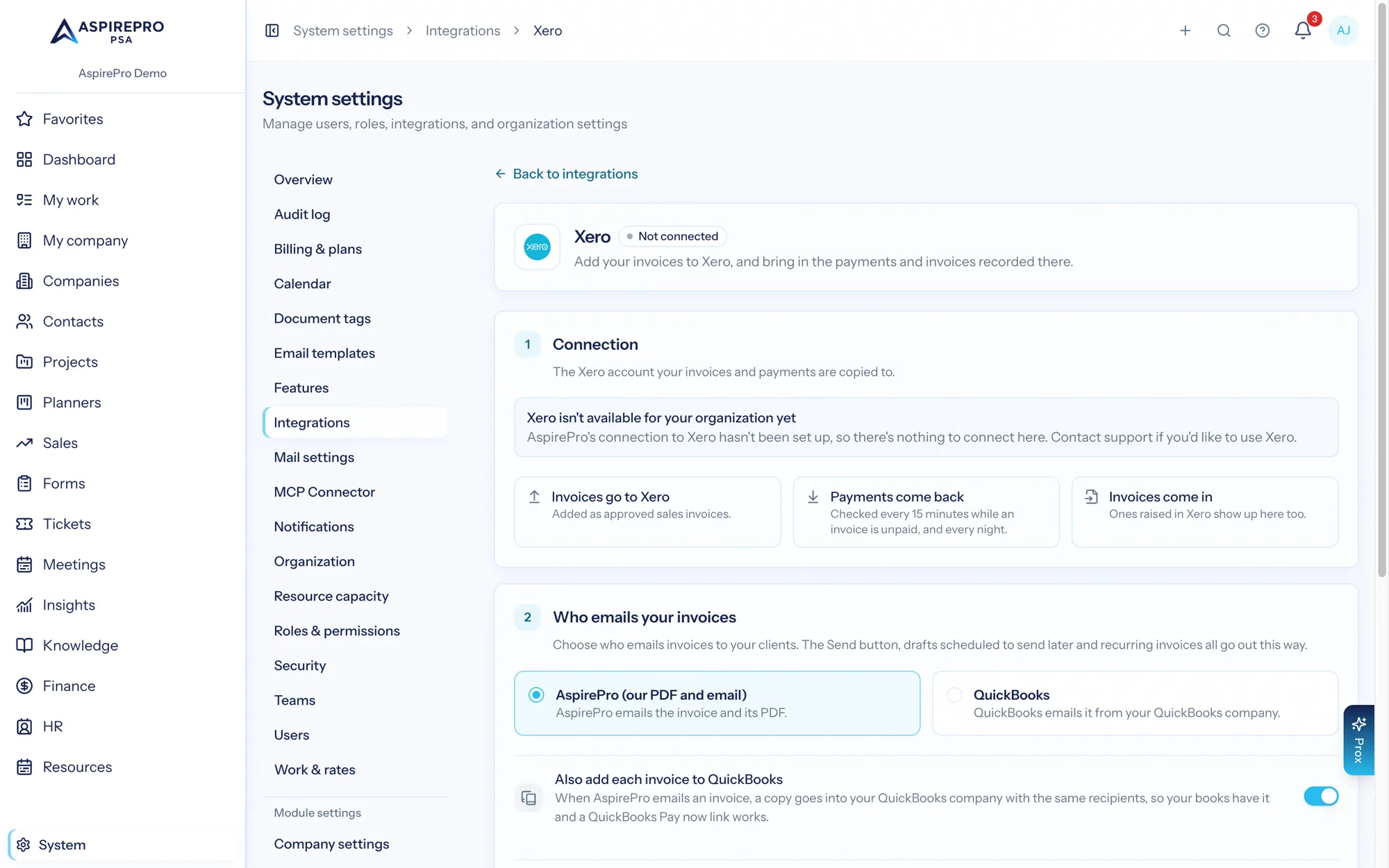Open the notifications bell
The width and height of the screenshot is (1389, 868).
pos(1303,31)
